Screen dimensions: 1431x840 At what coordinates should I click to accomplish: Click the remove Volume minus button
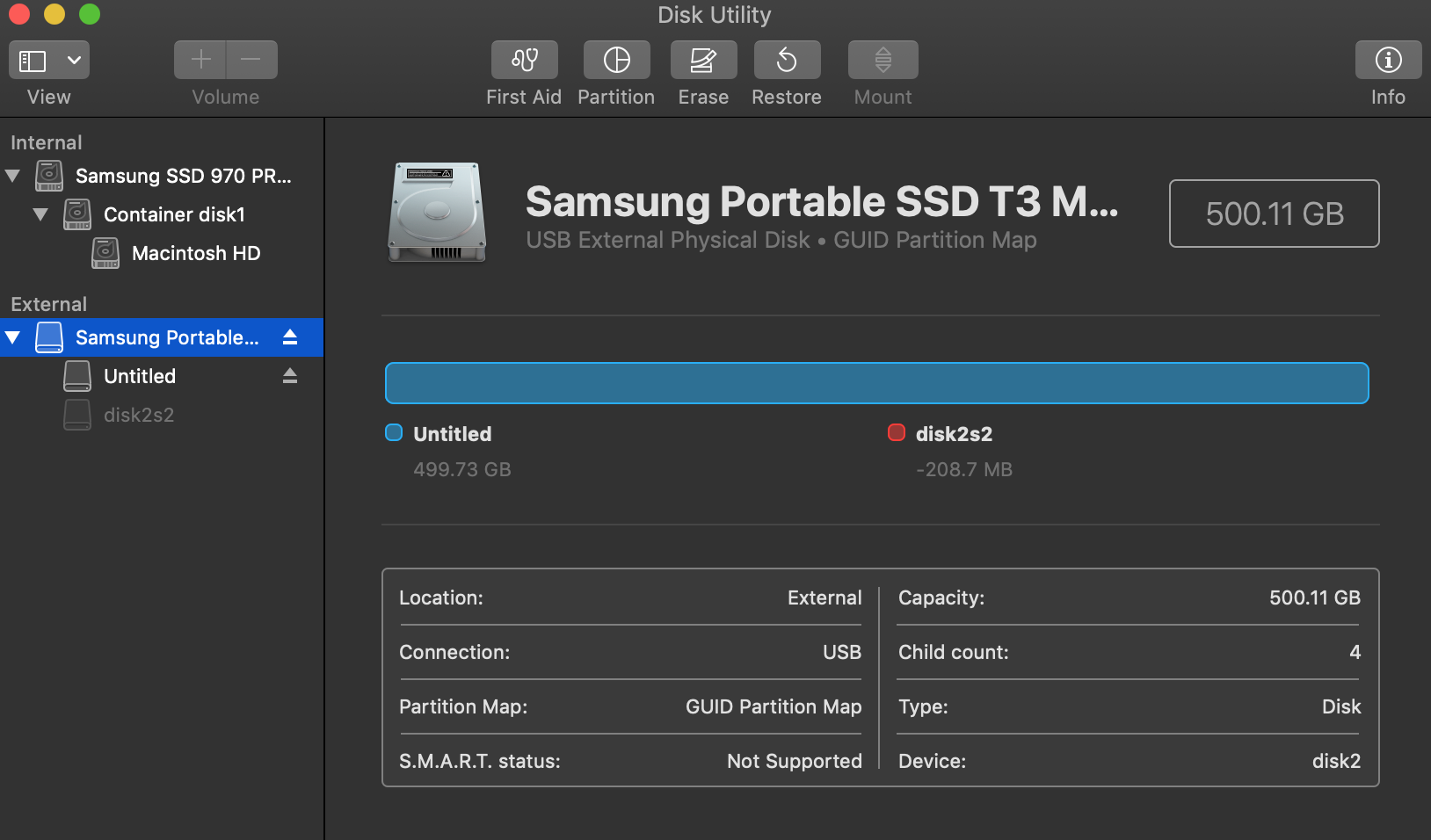coord(251,60)
